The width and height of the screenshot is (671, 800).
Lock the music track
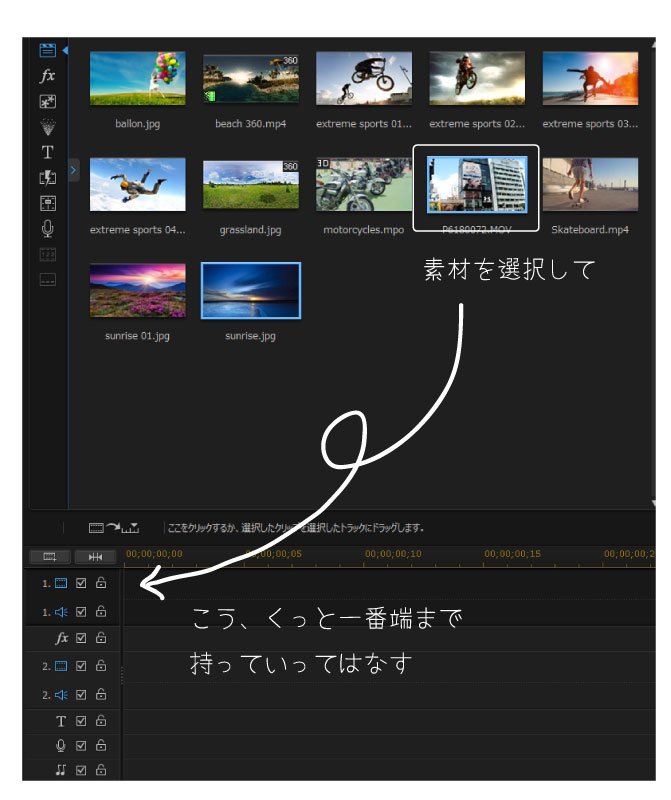coord(101,769)
